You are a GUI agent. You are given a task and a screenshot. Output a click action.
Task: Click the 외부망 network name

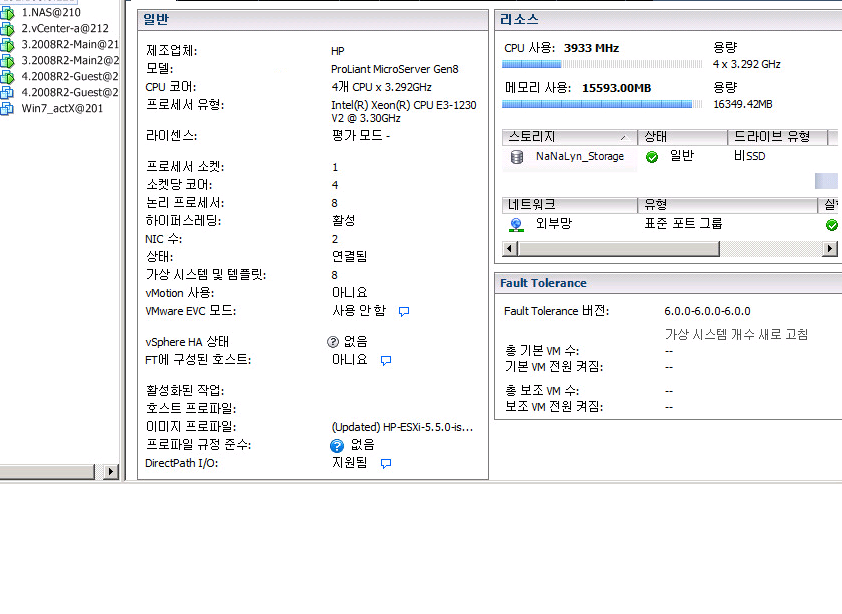[554, 224]
